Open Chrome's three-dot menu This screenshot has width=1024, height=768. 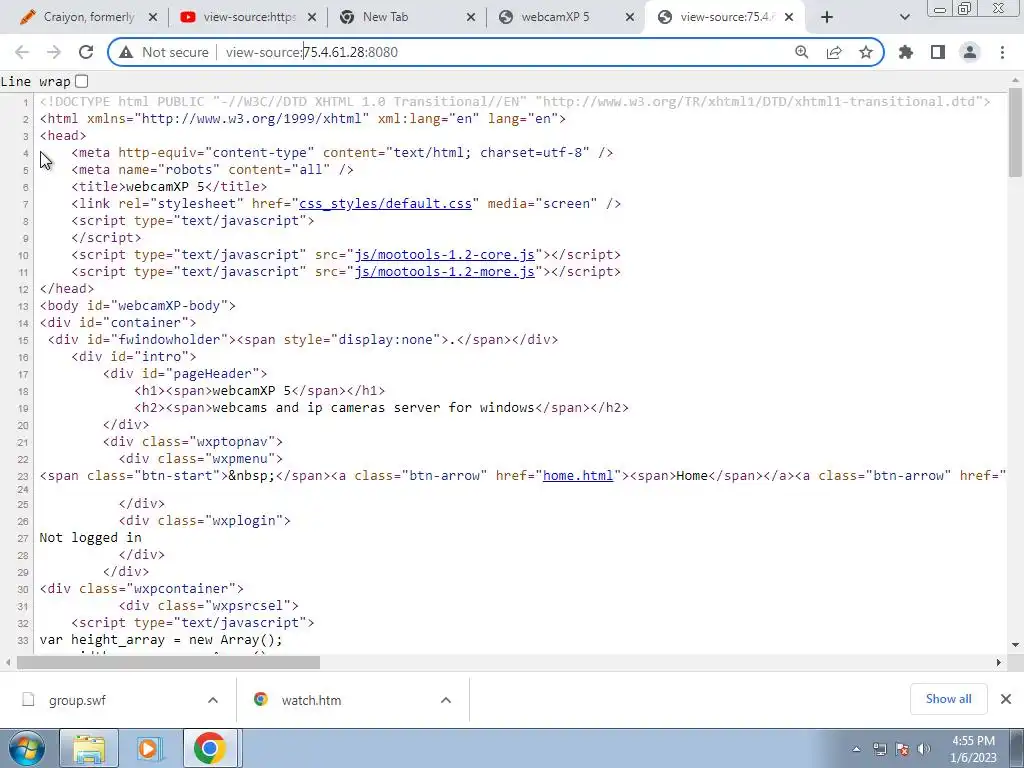pyautogui.click(x=1002, y=52)
